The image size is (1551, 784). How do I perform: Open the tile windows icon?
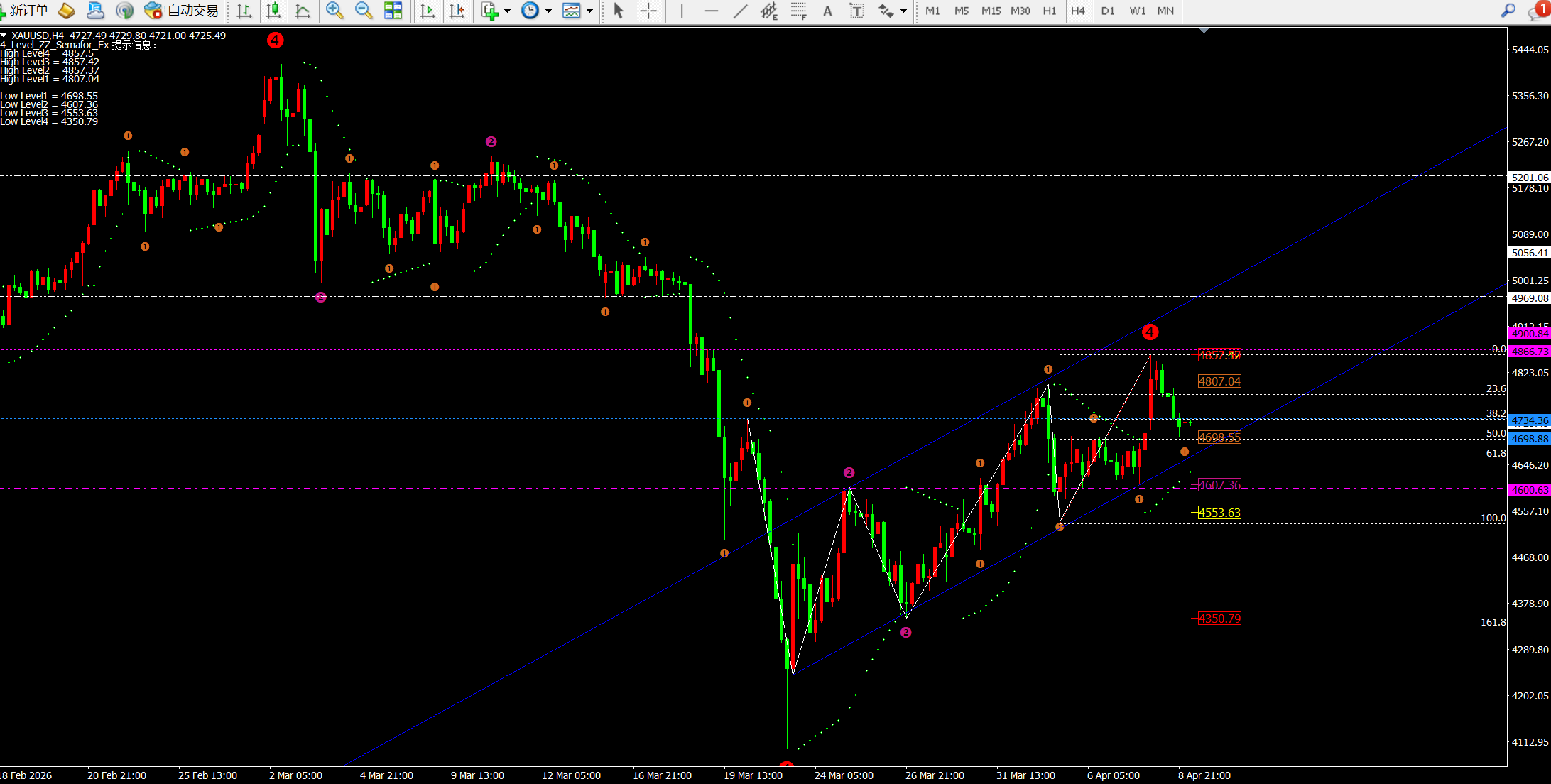[393, 11]
